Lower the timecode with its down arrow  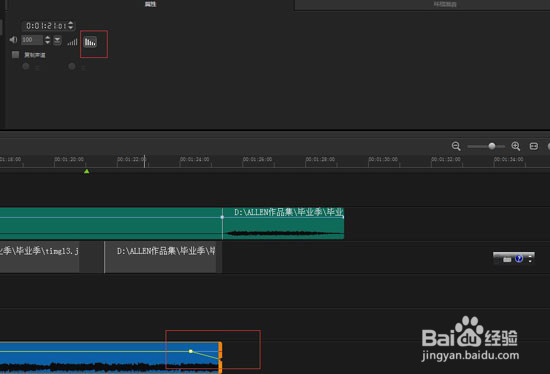71,28
